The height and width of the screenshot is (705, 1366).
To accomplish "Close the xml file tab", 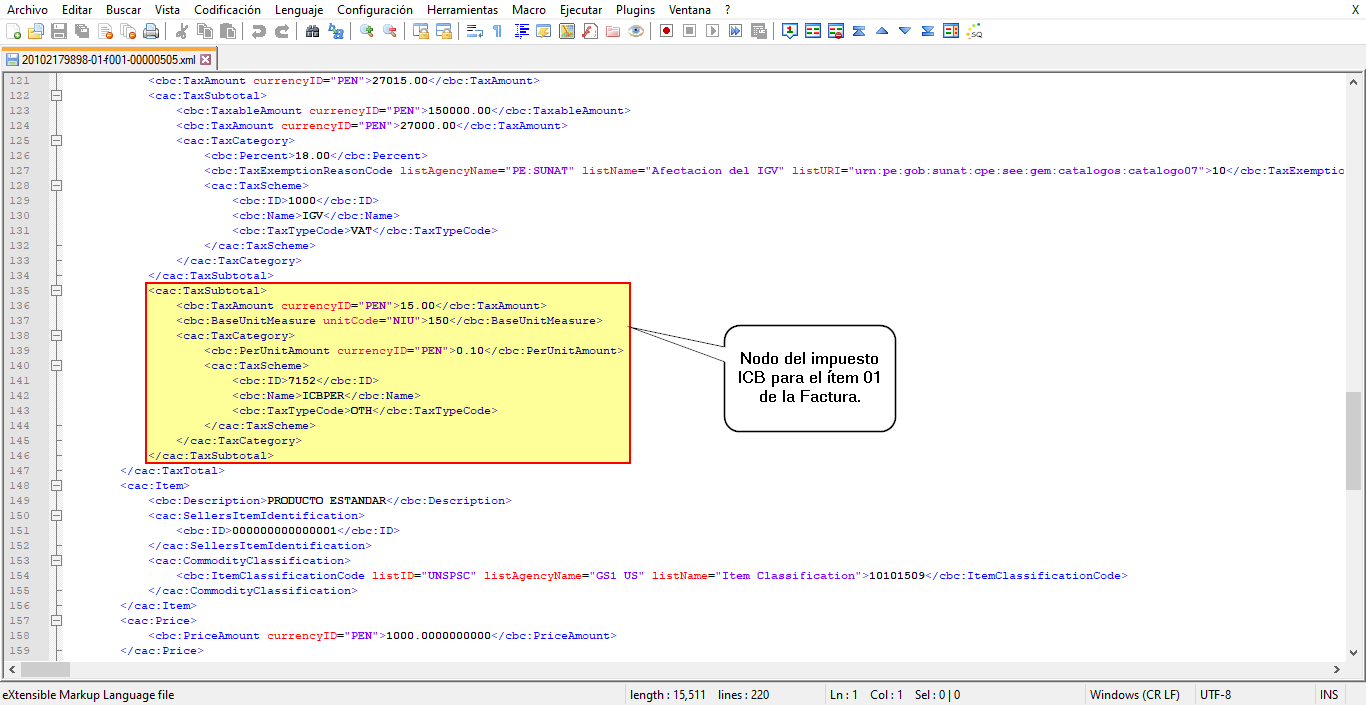I will [206, 60].
